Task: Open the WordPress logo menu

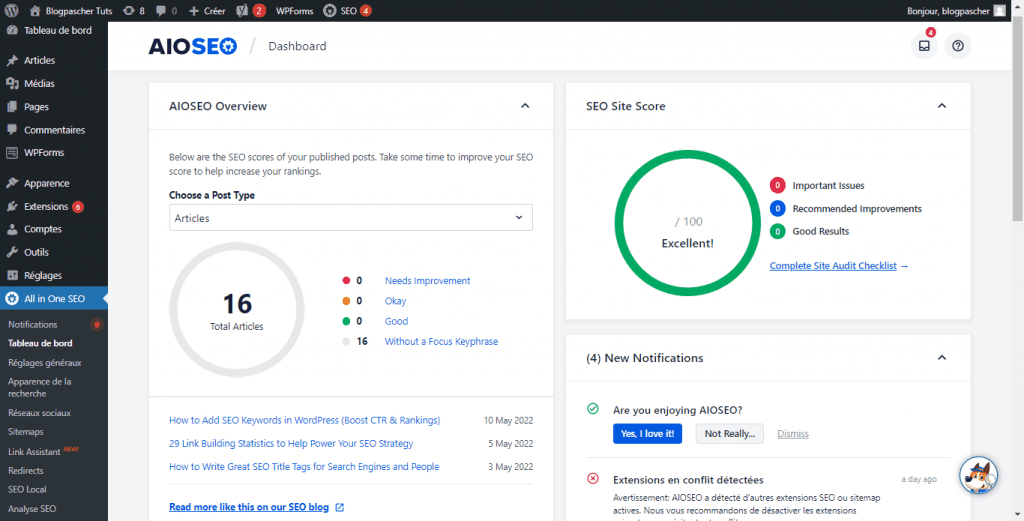Action: pyautogui.click(x=11, y=10)
